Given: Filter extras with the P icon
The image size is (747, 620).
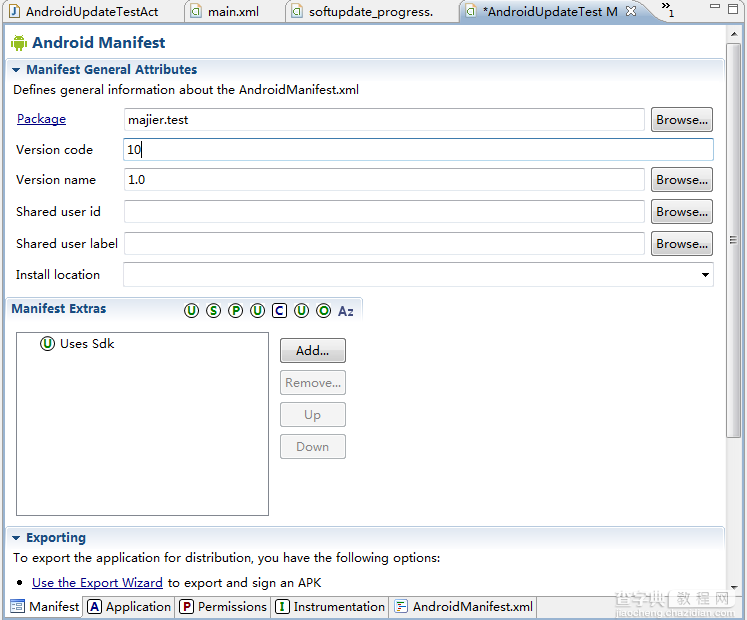Looking at the screenshot, I should (x=235, y=311).
